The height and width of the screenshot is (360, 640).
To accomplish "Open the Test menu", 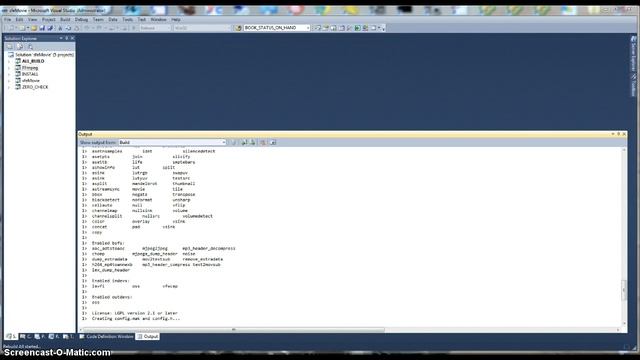I will [142, 19].
